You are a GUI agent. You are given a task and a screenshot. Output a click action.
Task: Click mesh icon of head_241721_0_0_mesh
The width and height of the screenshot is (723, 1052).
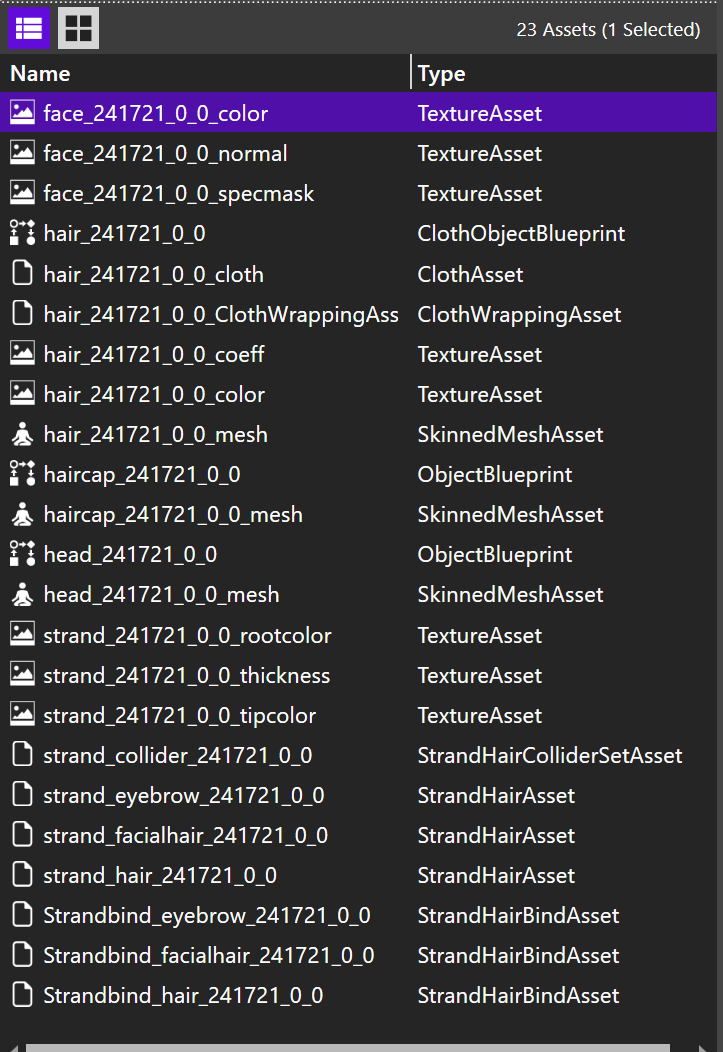[x=22, y=594]
